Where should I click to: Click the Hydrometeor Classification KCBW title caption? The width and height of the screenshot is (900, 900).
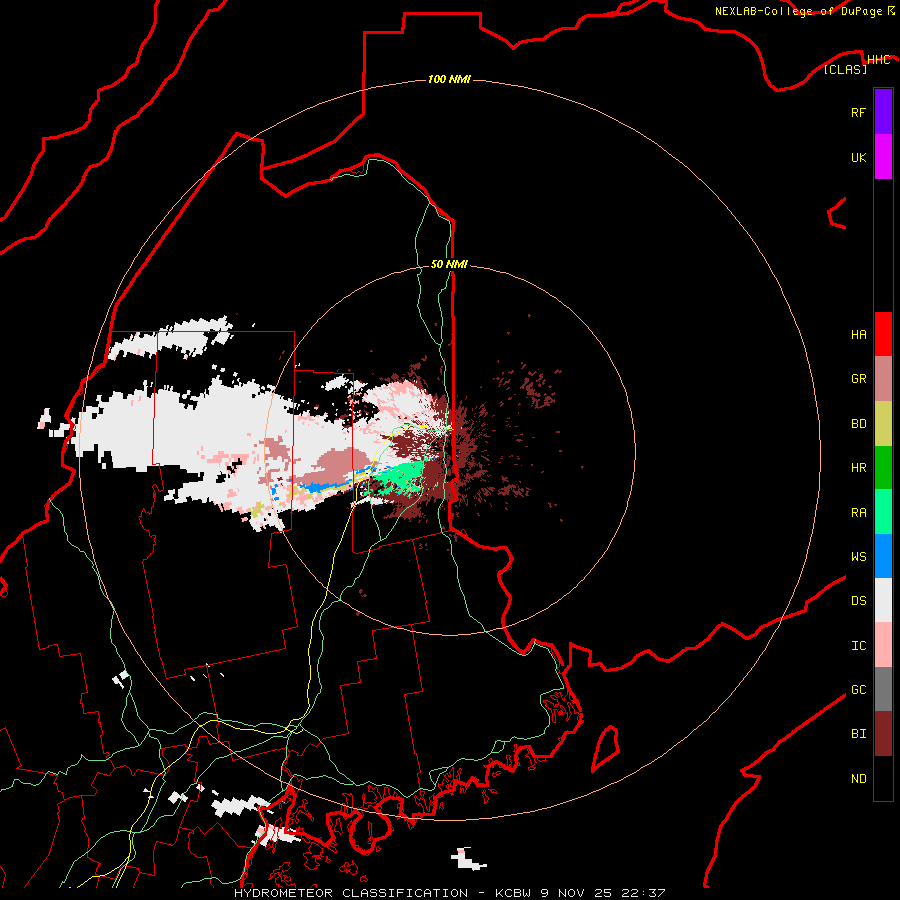pos(449,893)
